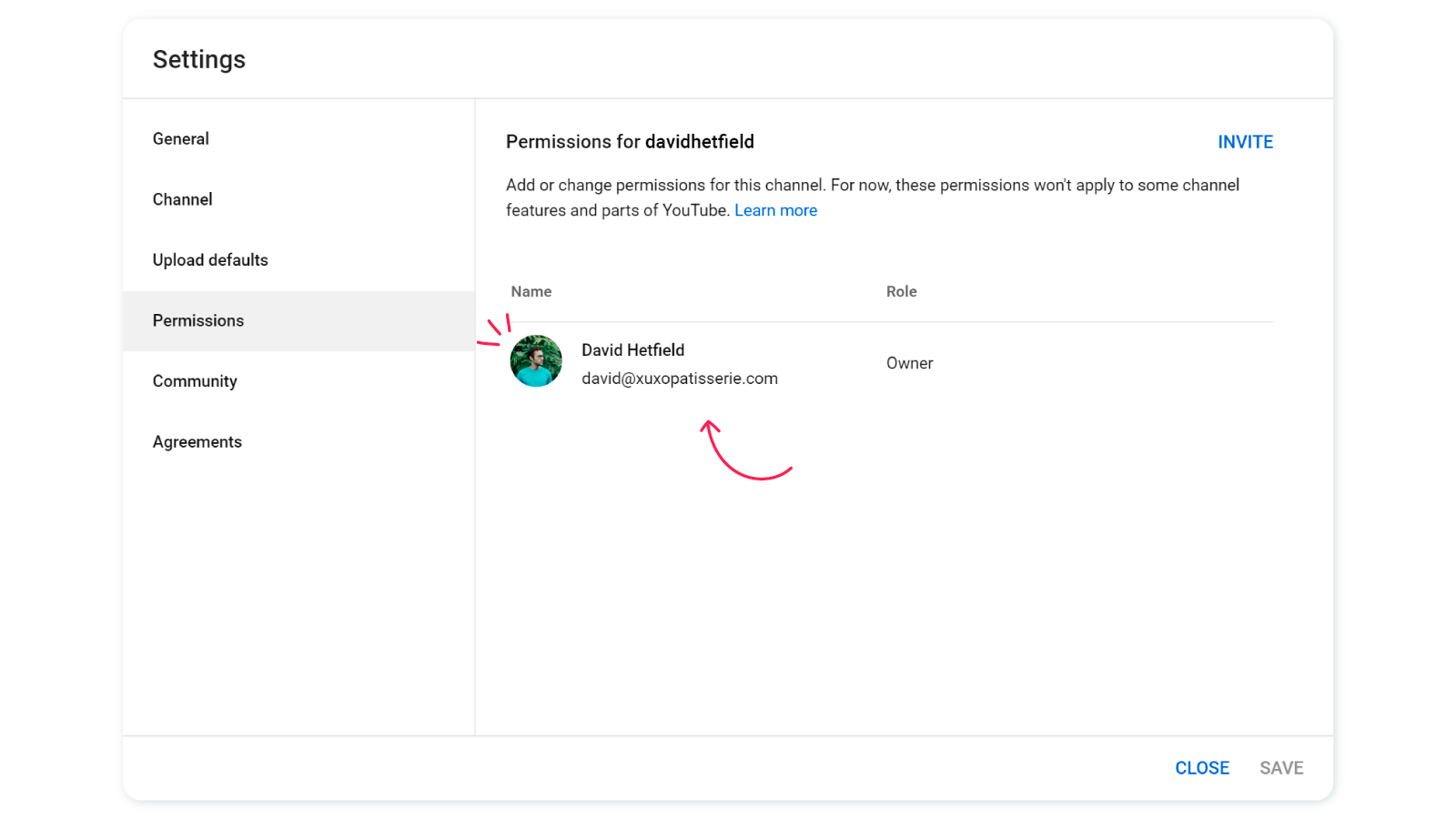The height and width of the screenshot is (819, 1456).
Task: Click the Owner role value
Action: point(909,363)
